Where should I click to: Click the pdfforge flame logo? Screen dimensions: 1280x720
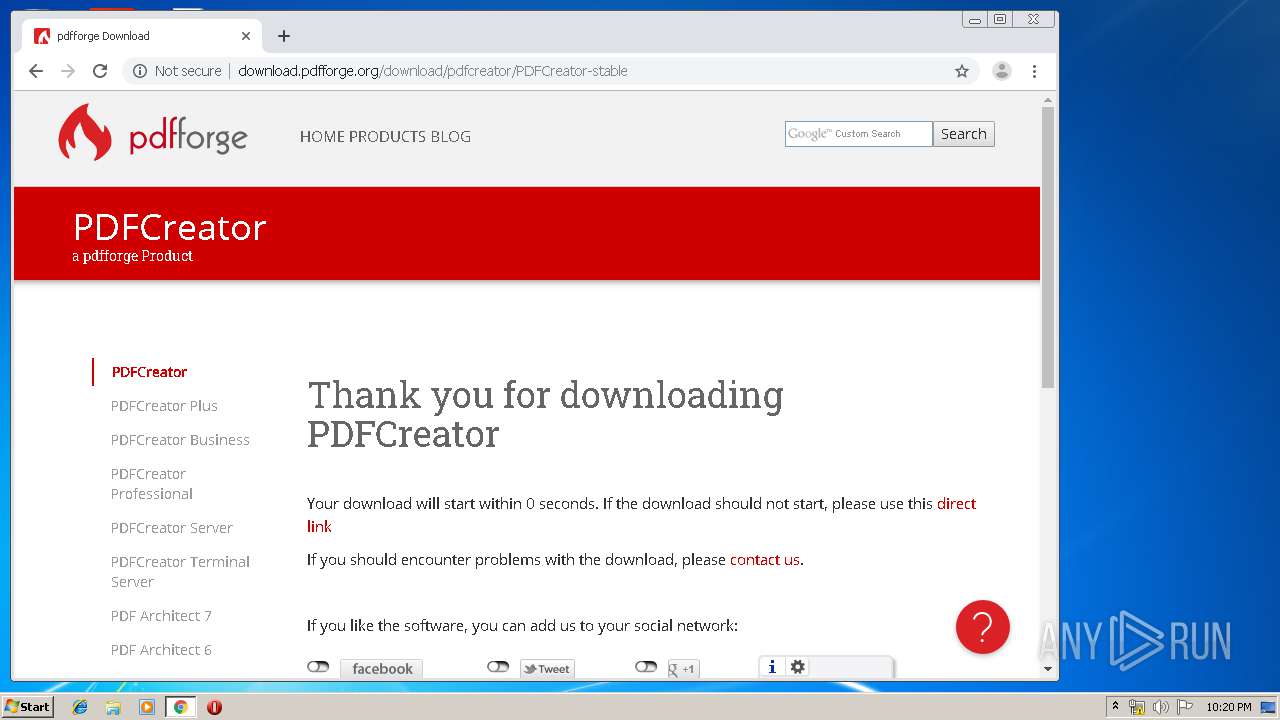pyautogui.click(x=85, y=132)
